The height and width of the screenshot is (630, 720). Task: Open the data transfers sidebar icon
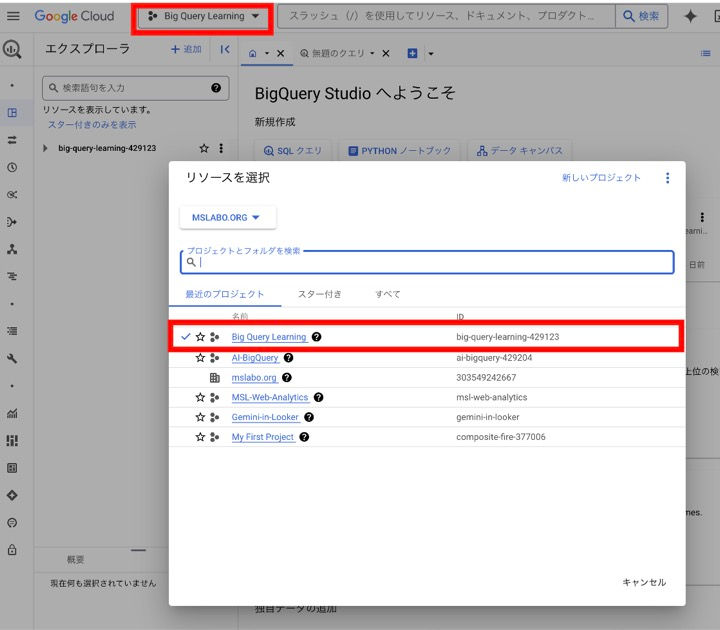tap(12, 140)
